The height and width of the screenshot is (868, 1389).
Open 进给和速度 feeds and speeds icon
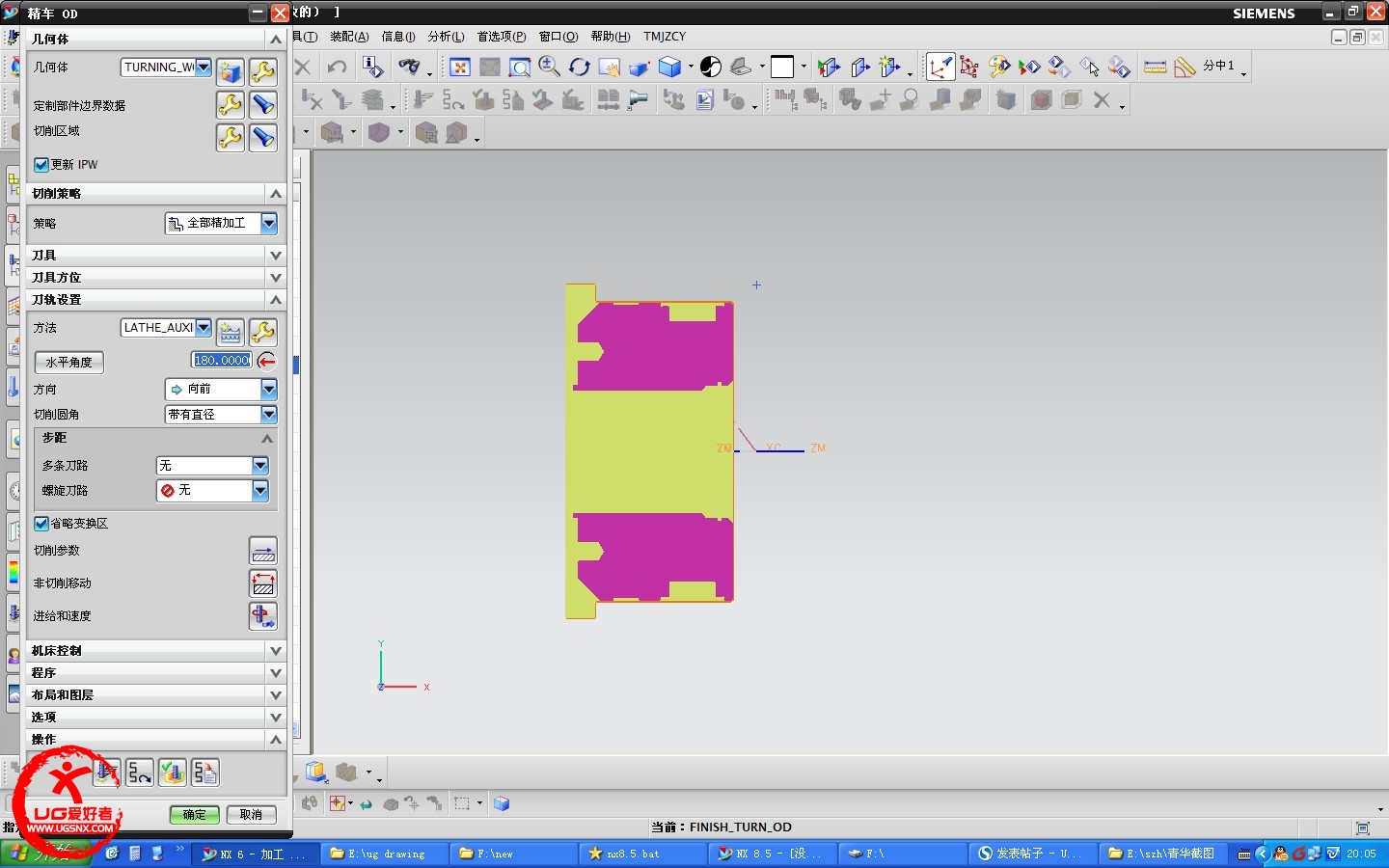click(262, 616)
